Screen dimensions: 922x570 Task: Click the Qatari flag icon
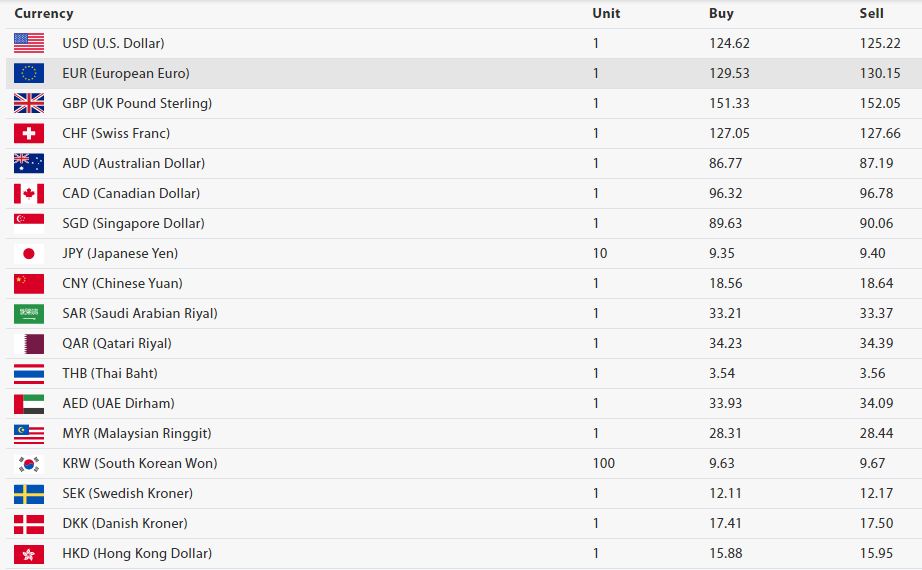click(29, 344)
